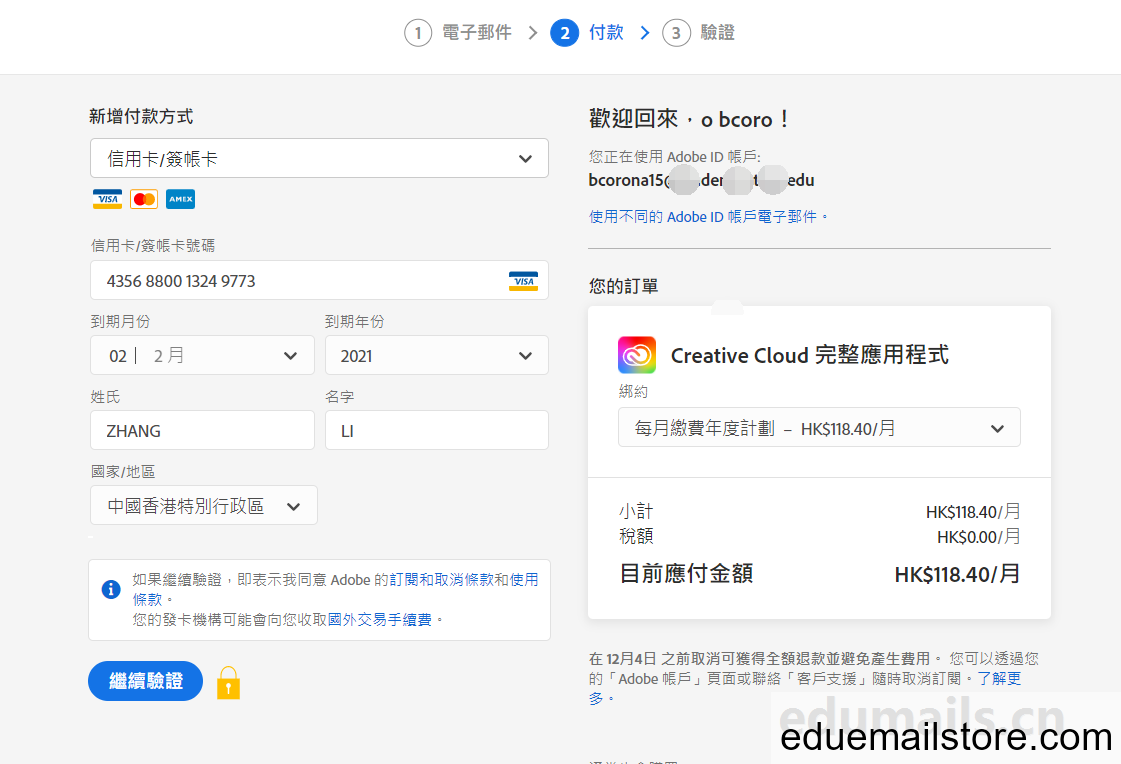Click the 目前應付金額 label

686,573
